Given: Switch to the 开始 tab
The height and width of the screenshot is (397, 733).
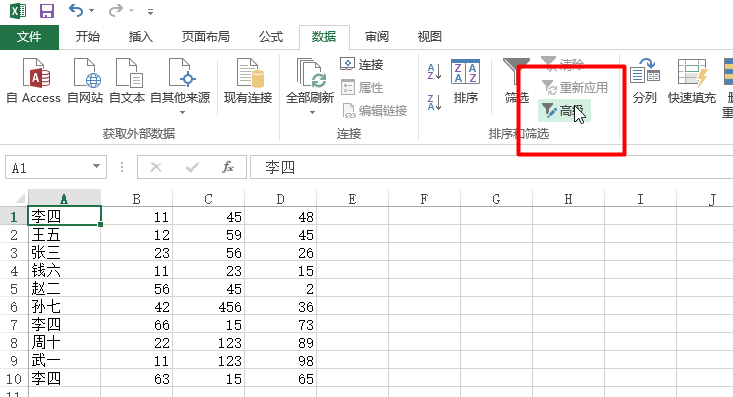Looking at the screenshot, I should [88, 37].
